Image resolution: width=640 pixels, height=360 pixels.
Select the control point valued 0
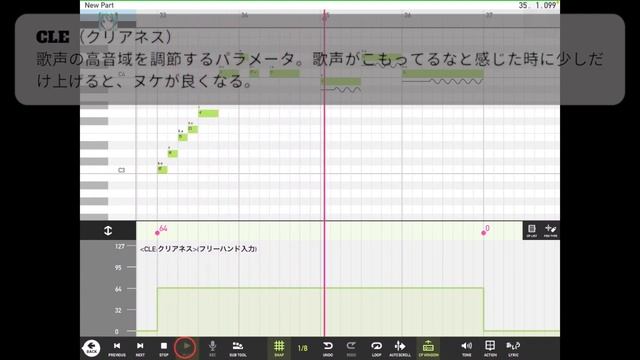484,233
